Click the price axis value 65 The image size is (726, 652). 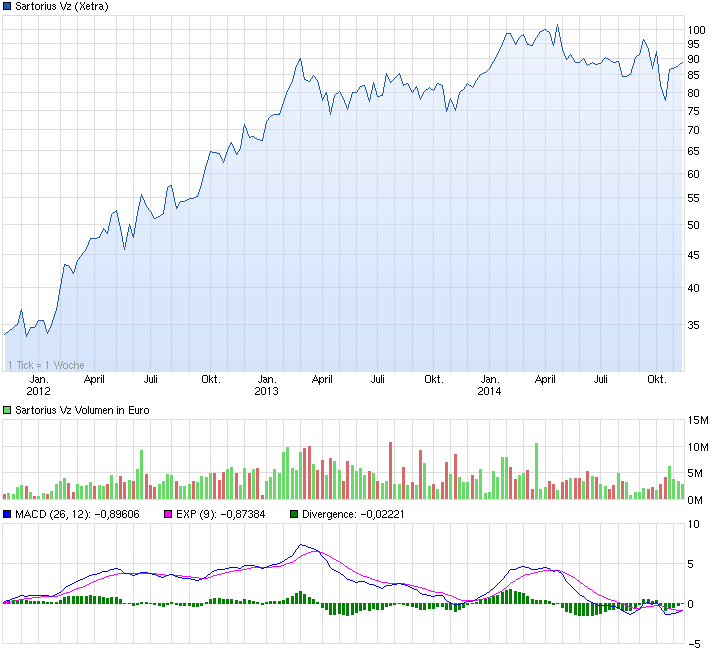pyautogui.click(x=693, y=151)
